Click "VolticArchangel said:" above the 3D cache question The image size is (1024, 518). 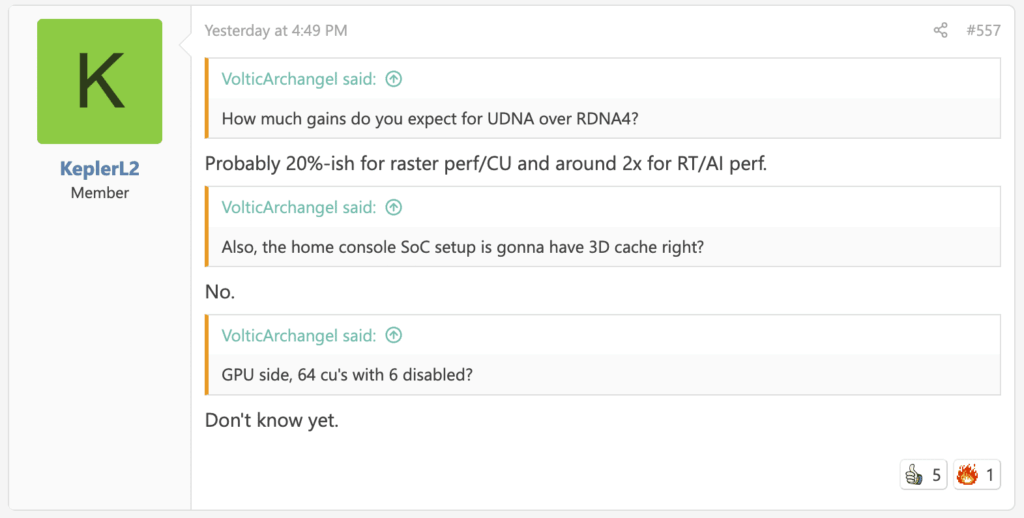(x=298, y=208)
